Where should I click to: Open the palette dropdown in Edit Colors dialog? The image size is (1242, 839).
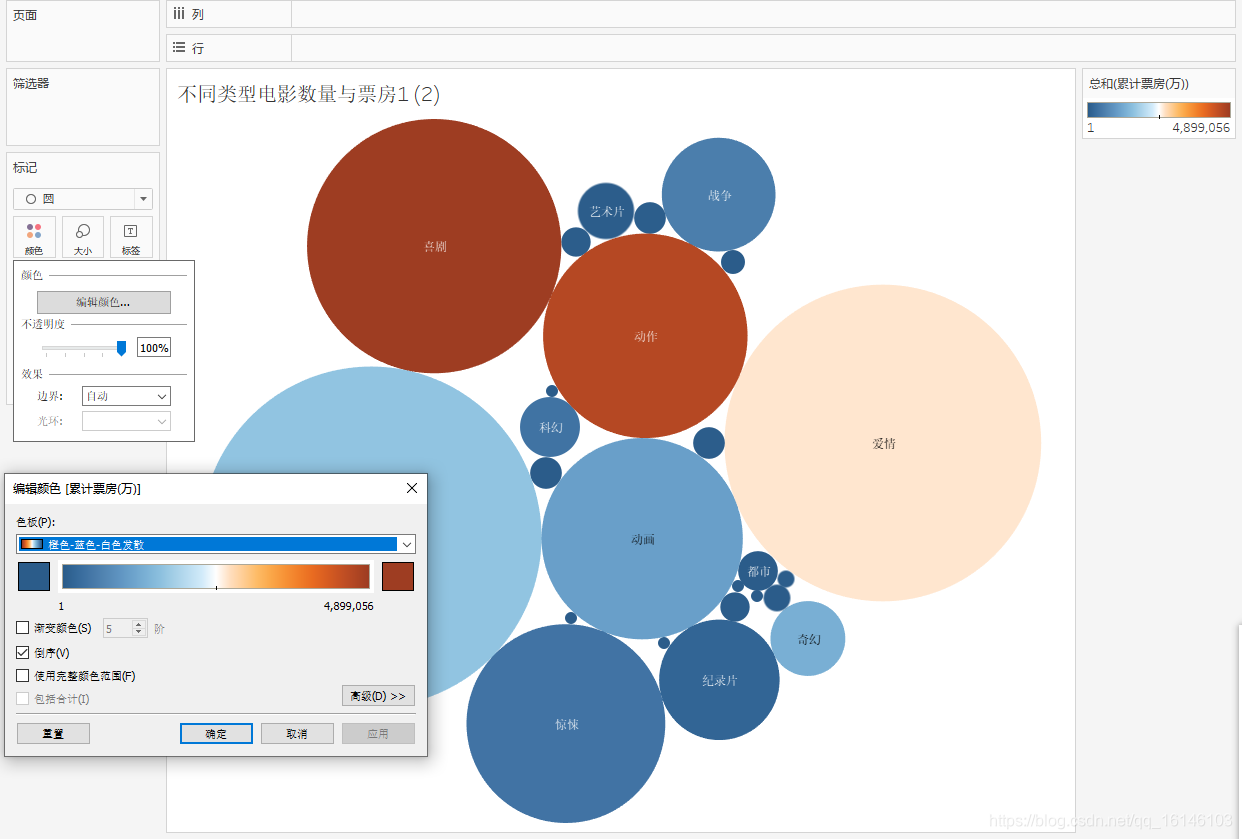pos(216,544)
